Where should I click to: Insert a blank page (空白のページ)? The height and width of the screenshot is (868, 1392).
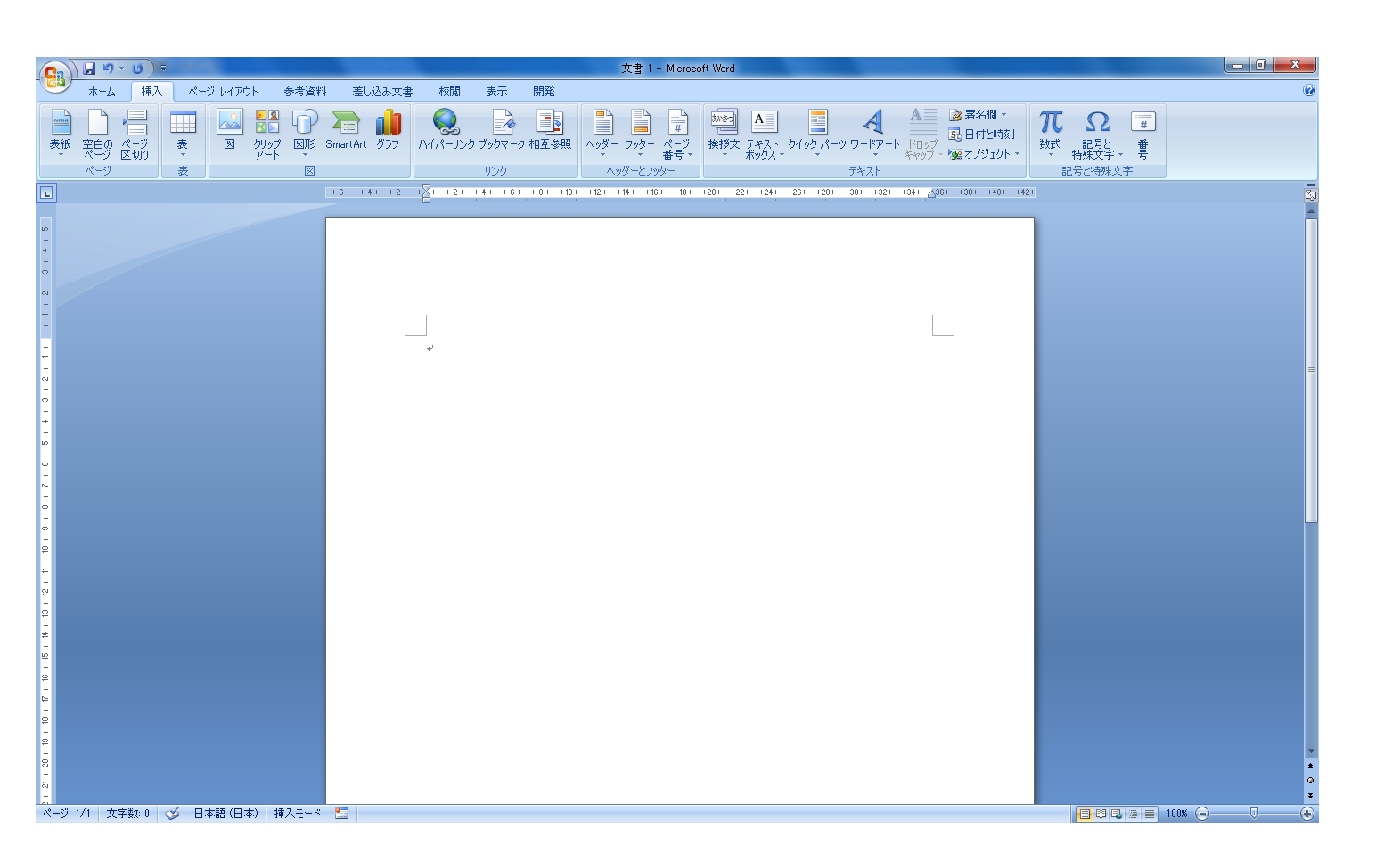97,134
